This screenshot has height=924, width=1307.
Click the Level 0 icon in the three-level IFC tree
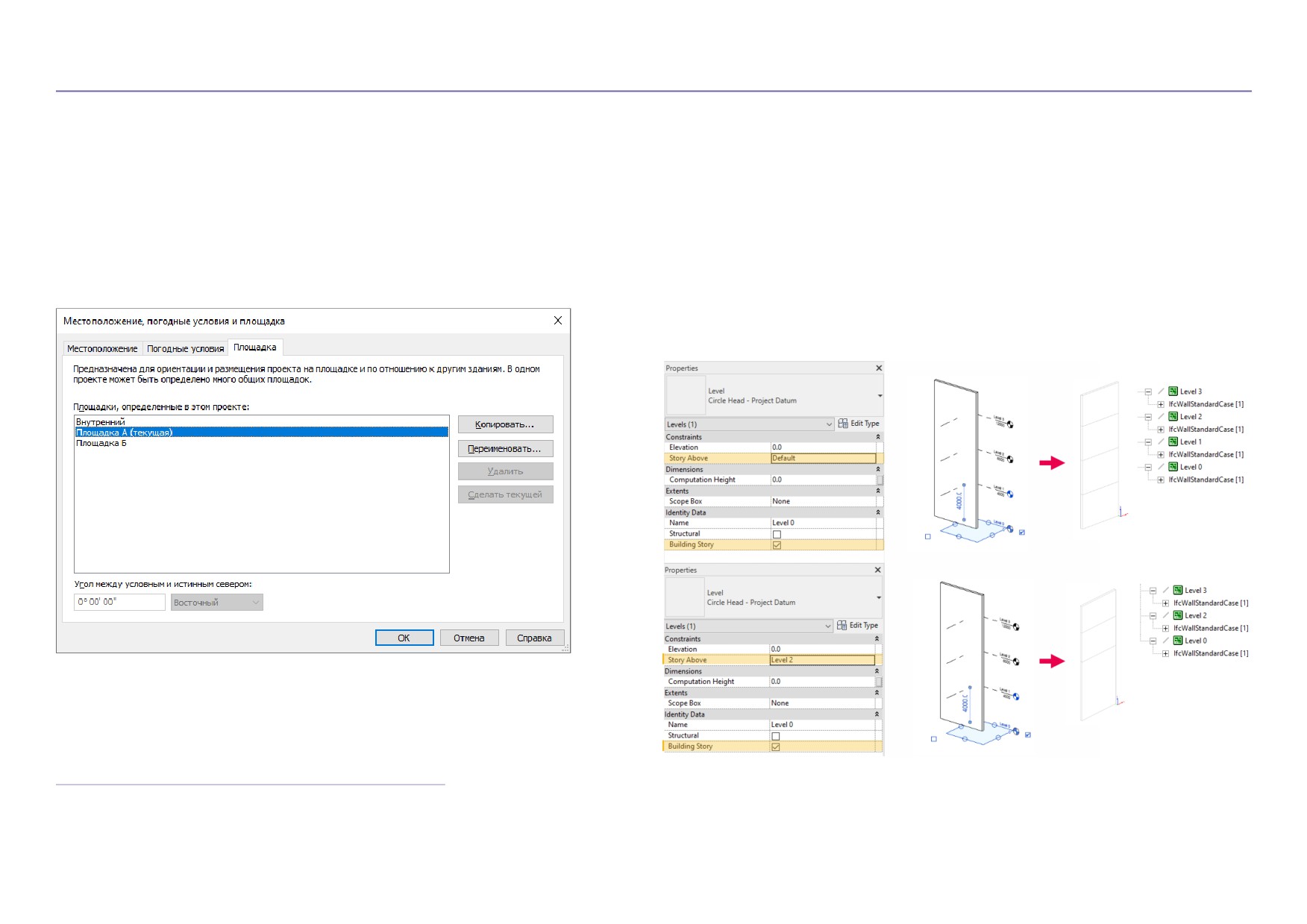pyautogui.click(x=1178, y=641)
